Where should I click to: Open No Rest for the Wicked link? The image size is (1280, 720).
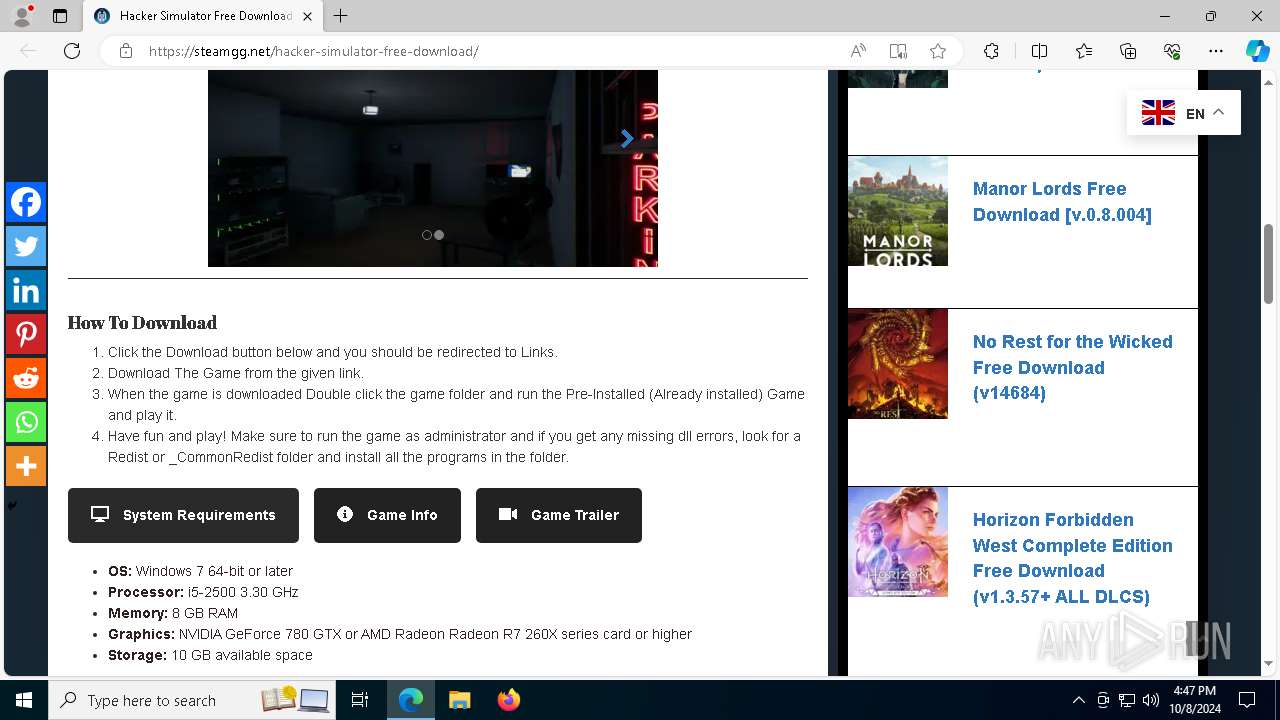click(1072, 367)
